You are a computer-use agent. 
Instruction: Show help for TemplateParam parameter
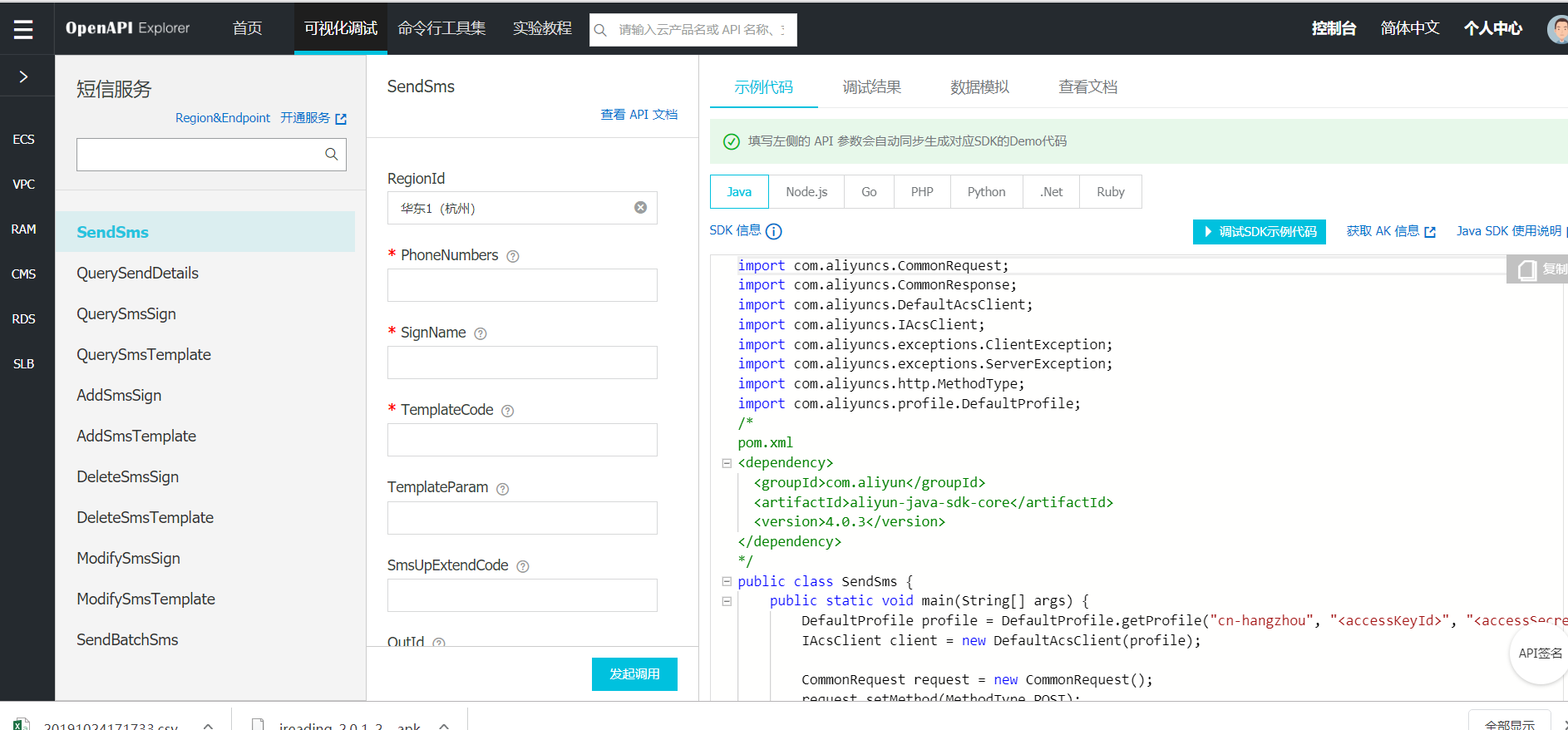coord(503,489)
